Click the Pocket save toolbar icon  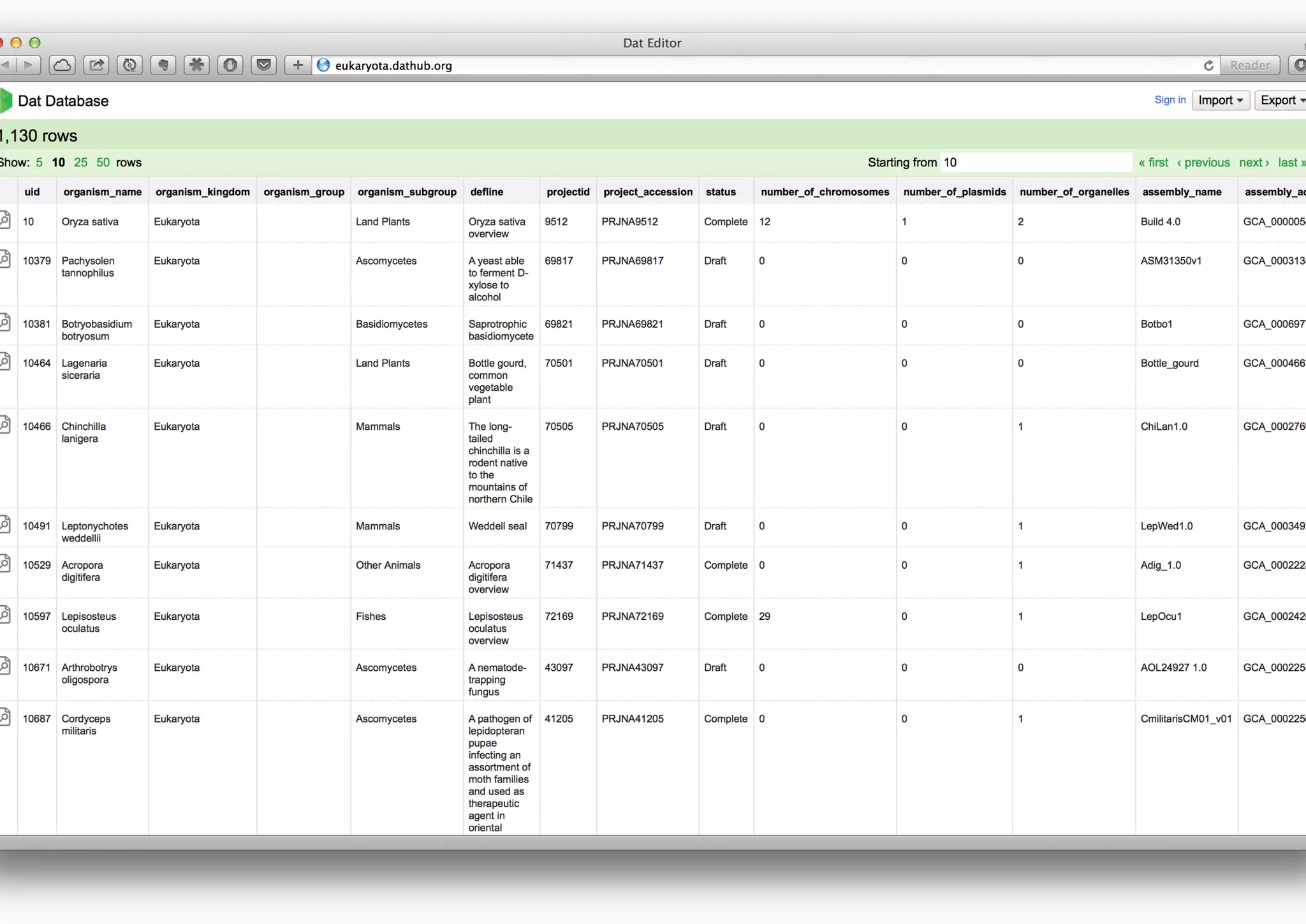click(x=263, y=65)
